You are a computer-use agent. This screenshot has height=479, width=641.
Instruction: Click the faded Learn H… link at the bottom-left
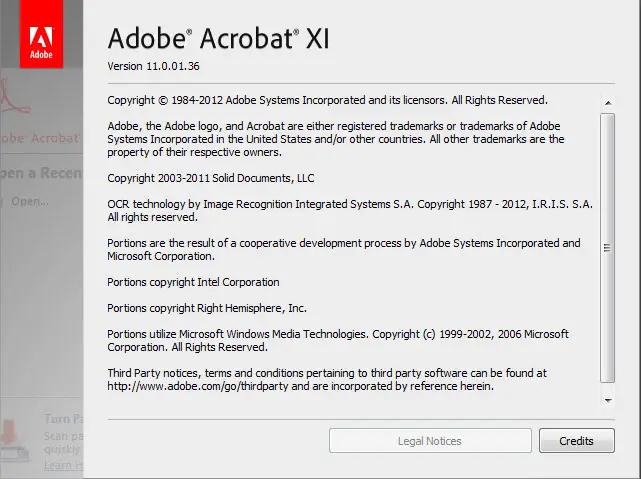pyautogui.click(x=63, y=465)
